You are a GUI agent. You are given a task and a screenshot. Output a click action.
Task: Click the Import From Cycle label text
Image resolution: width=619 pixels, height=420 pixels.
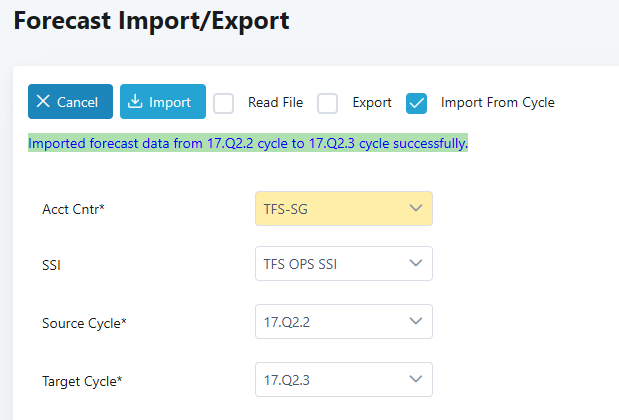tap(497, 102)
